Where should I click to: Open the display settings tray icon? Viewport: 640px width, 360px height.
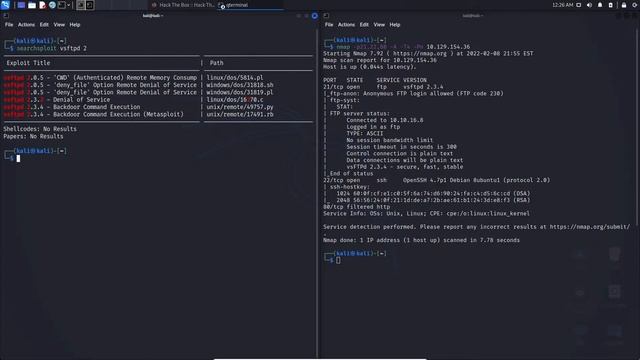(x=579, y=5)
